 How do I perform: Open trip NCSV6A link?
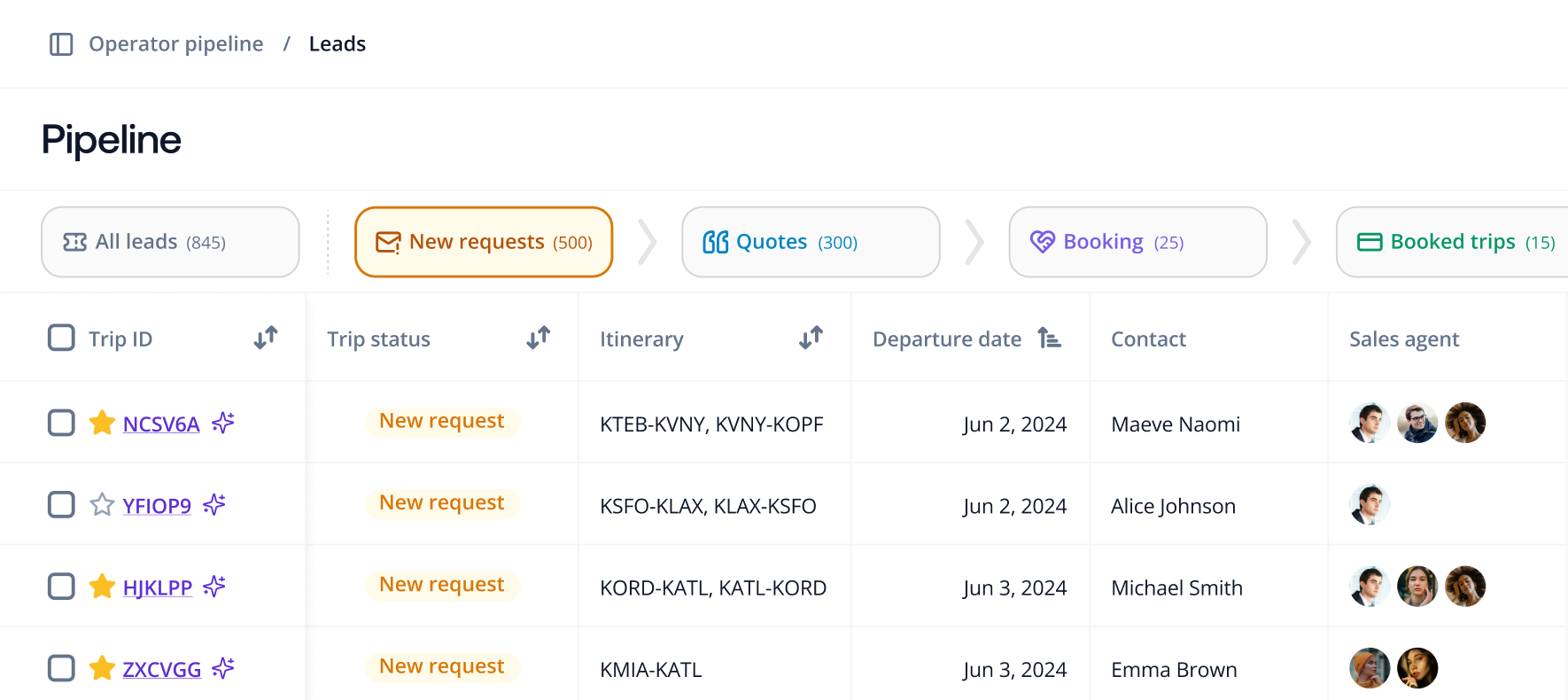coord(161,424)
